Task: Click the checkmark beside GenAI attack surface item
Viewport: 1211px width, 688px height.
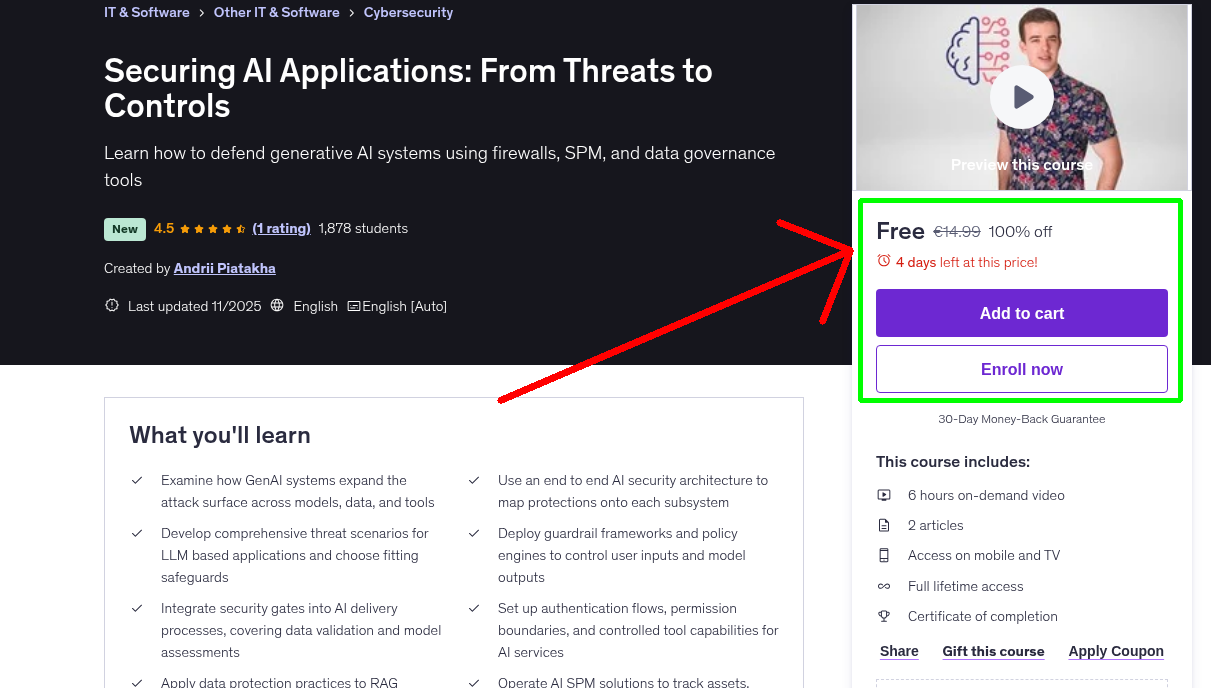Action: pyautogui.click(x=137, y=480)
